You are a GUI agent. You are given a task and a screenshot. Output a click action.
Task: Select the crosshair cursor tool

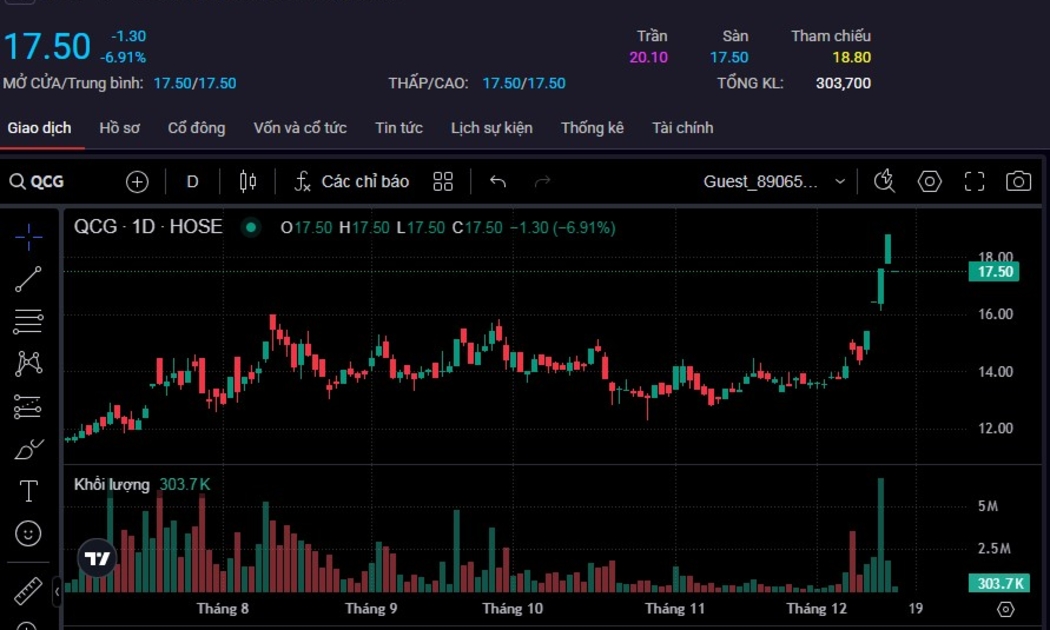tap(28, 237)
